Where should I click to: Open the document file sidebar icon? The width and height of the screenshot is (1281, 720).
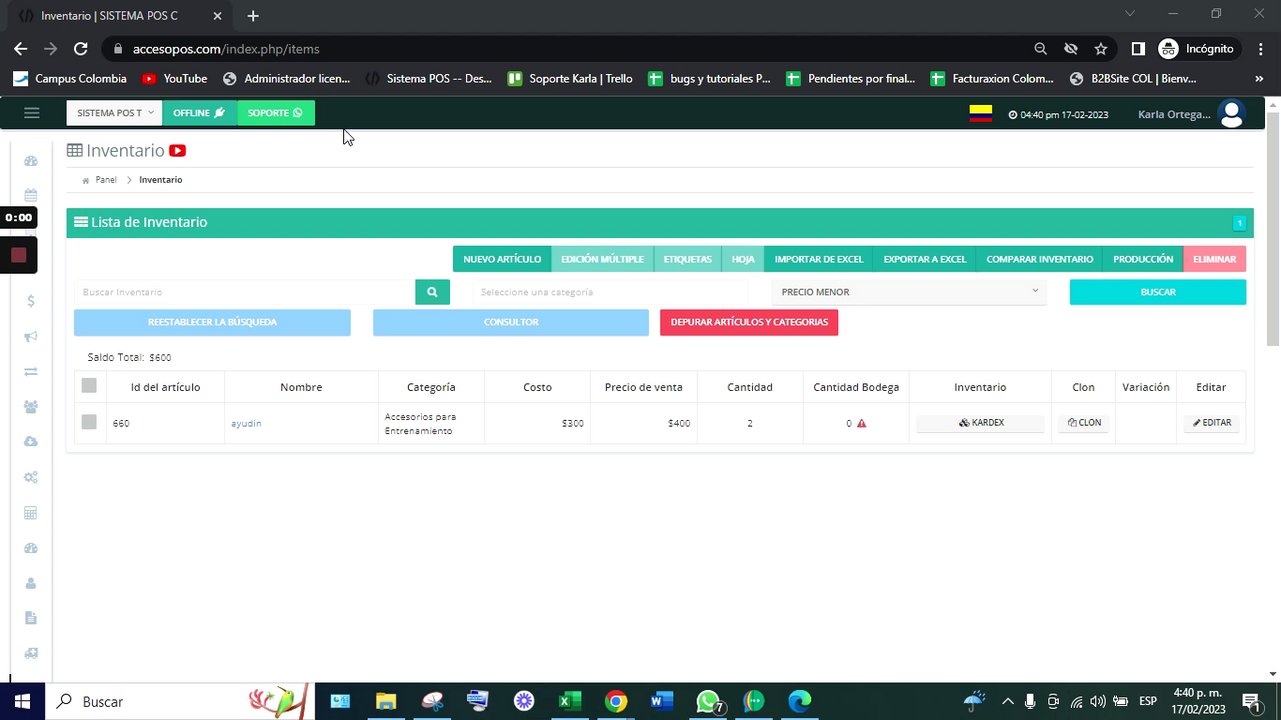(x=31, y=618)
